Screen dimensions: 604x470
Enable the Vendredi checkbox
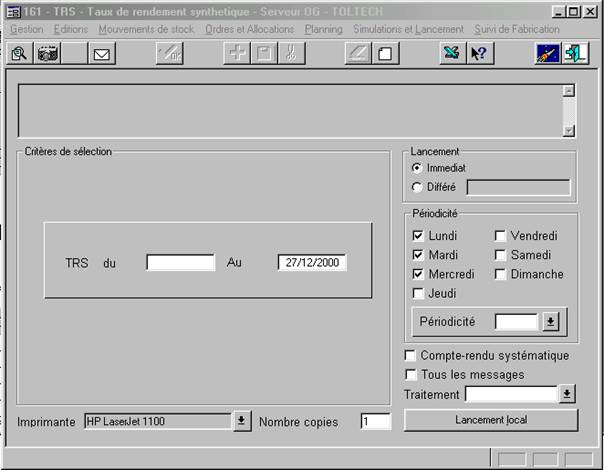click(501, 236)
